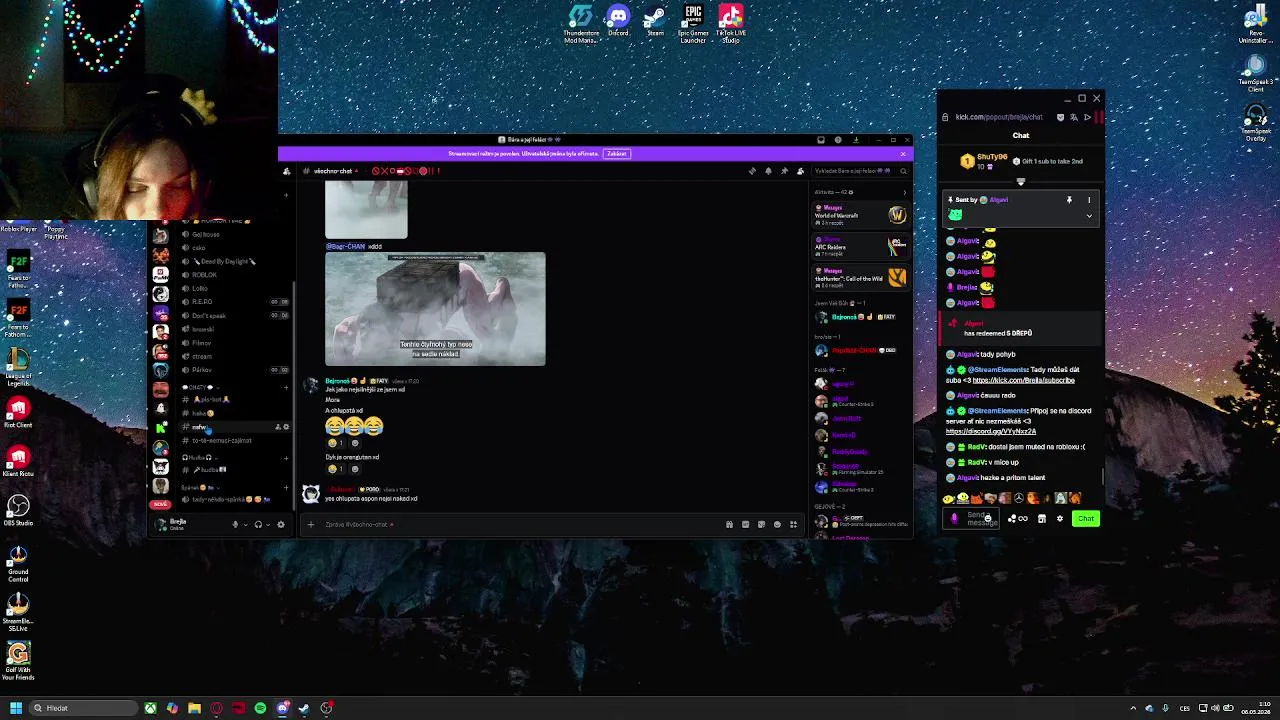Open the Windows Start menu
The image size is (1280, 720).
pyautogui.click(x=15, y=708)
